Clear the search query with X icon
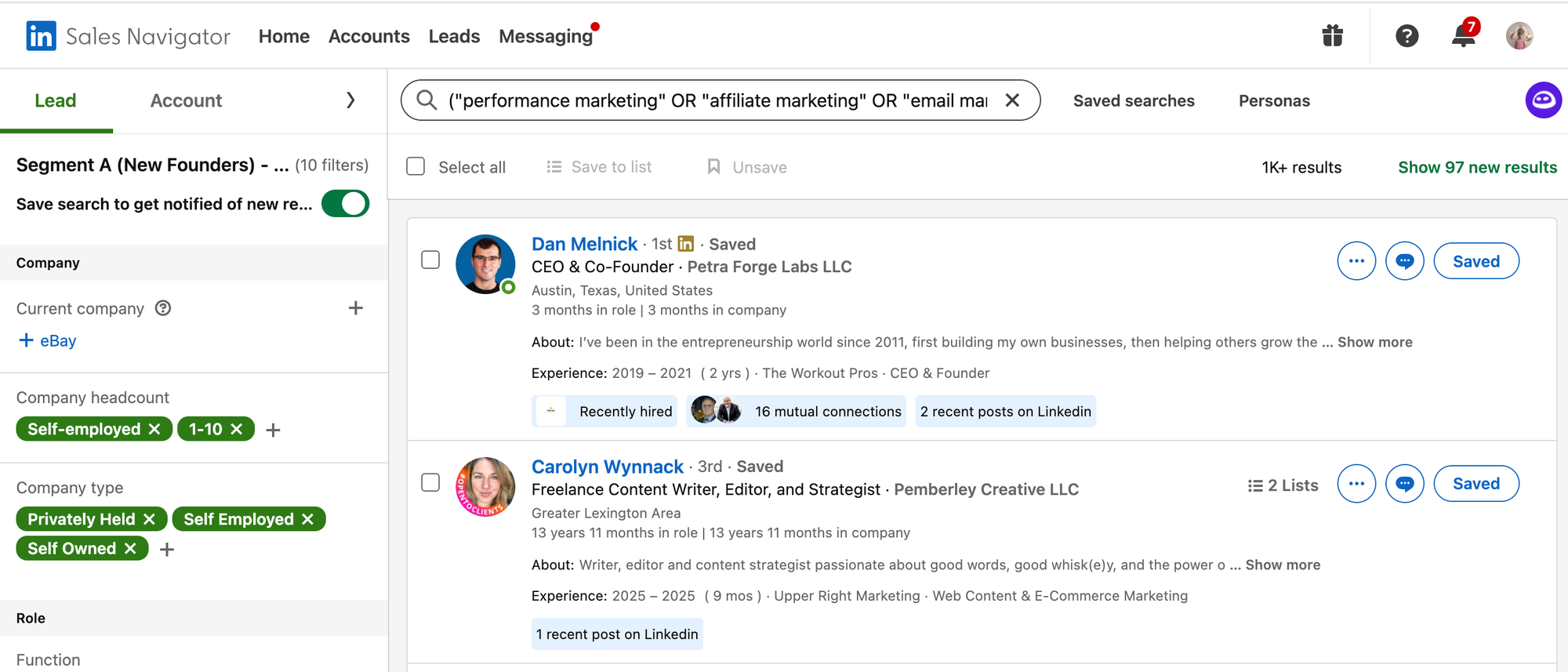1568x672 pixels. 1012,100
